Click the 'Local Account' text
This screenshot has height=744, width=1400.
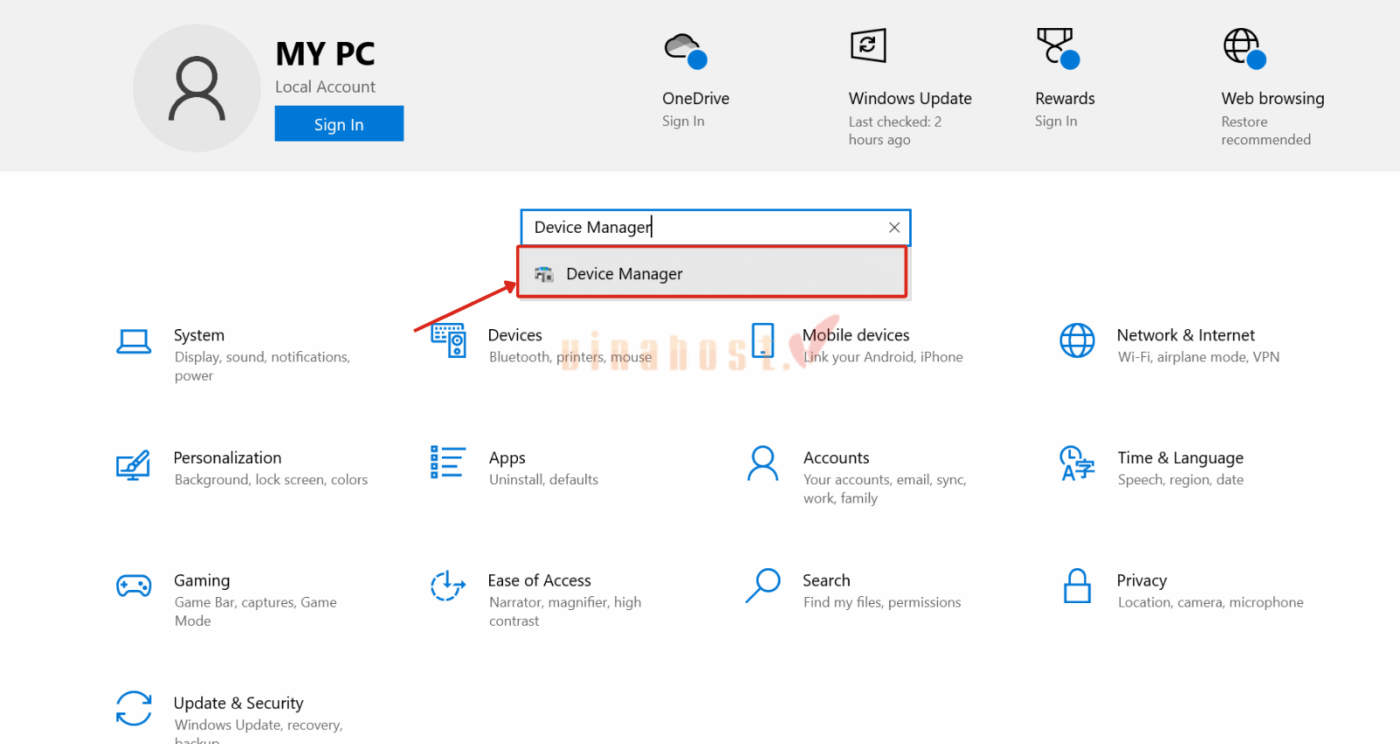(325, 87)
